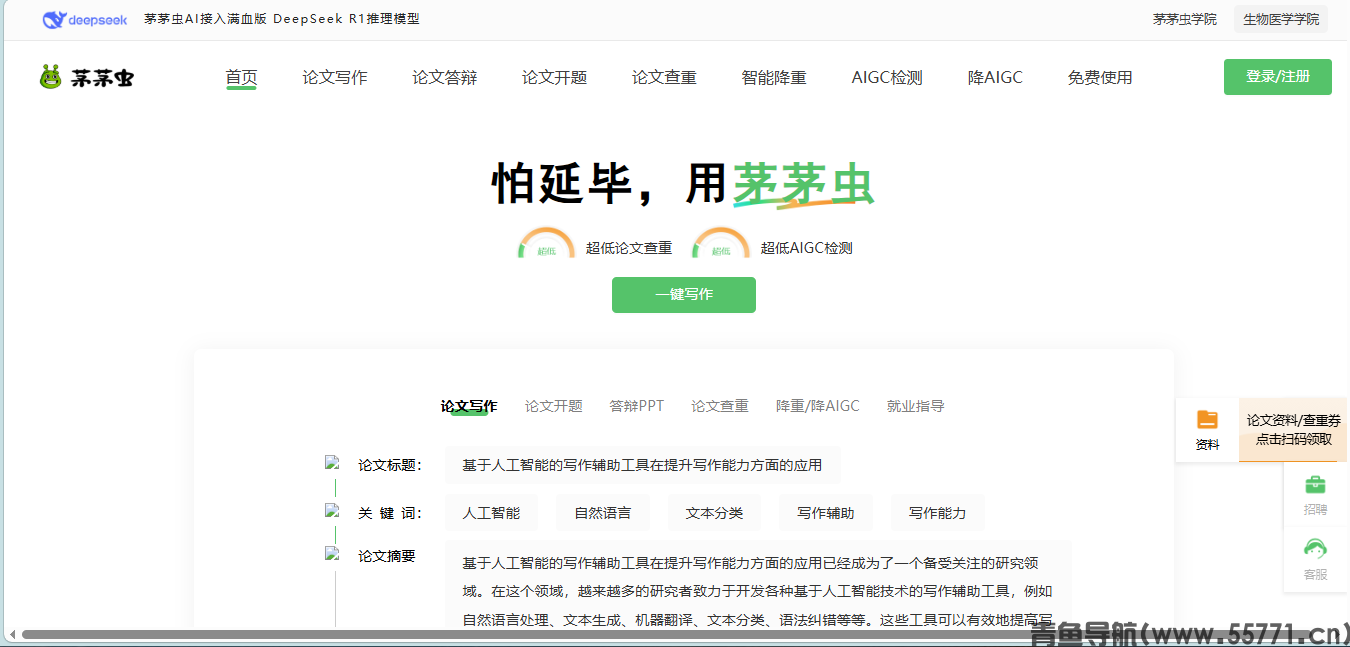Screen dimensions: 1350x647
Task: Click the 登录/注册 button
Action: [1278, 77]
